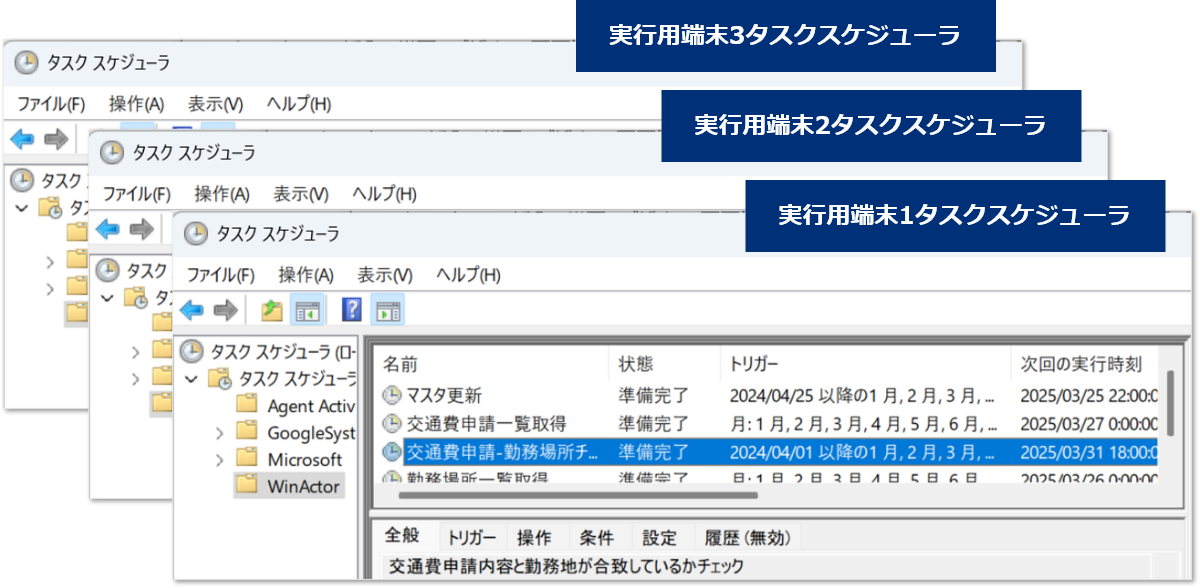Switch to the 履歴 (無効) tab
This screenshot has height=588, width=1200.
coord(747,537)
